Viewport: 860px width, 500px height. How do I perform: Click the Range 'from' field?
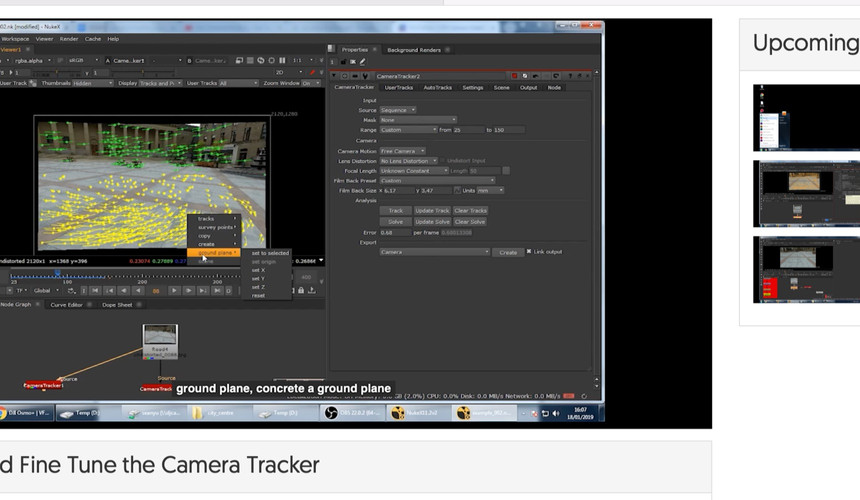coord(468,130)
